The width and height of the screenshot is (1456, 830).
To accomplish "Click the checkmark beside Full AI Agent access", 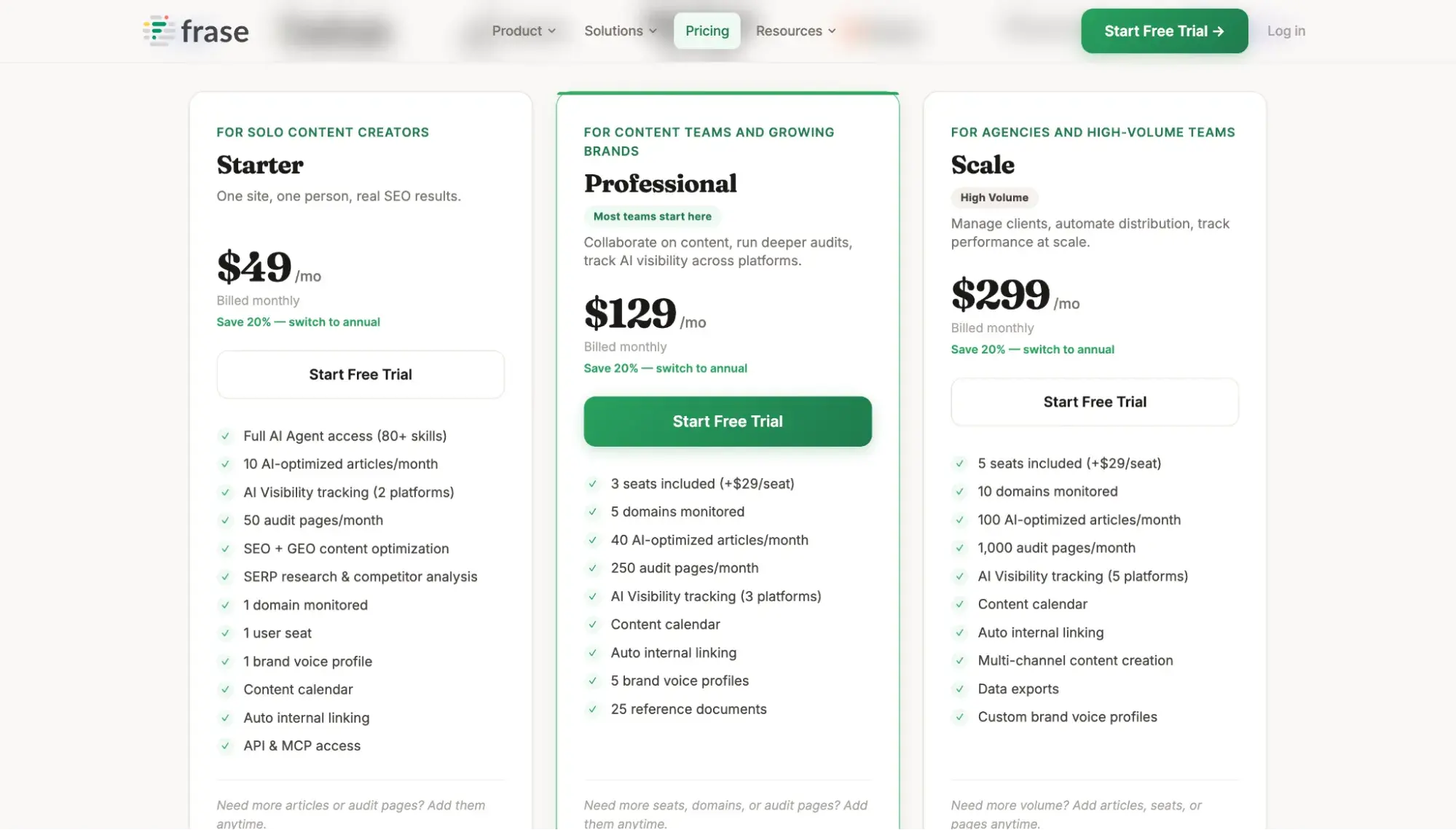I will click(226, 436).
